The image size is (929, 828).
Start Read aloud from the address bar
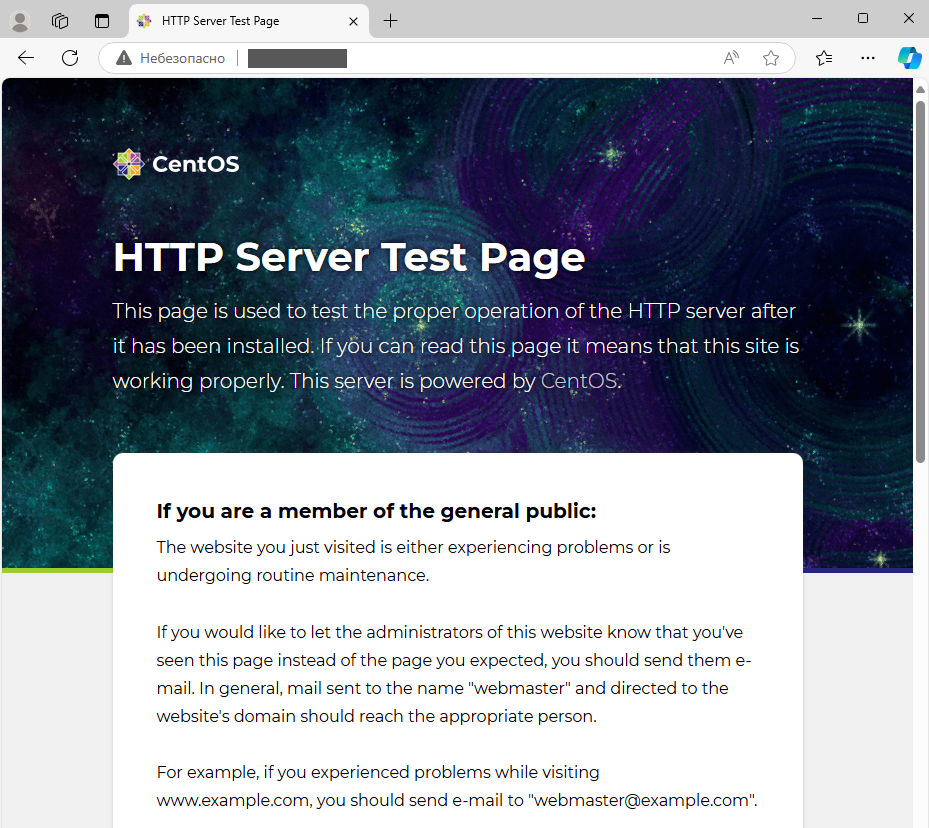pos(732,58)
